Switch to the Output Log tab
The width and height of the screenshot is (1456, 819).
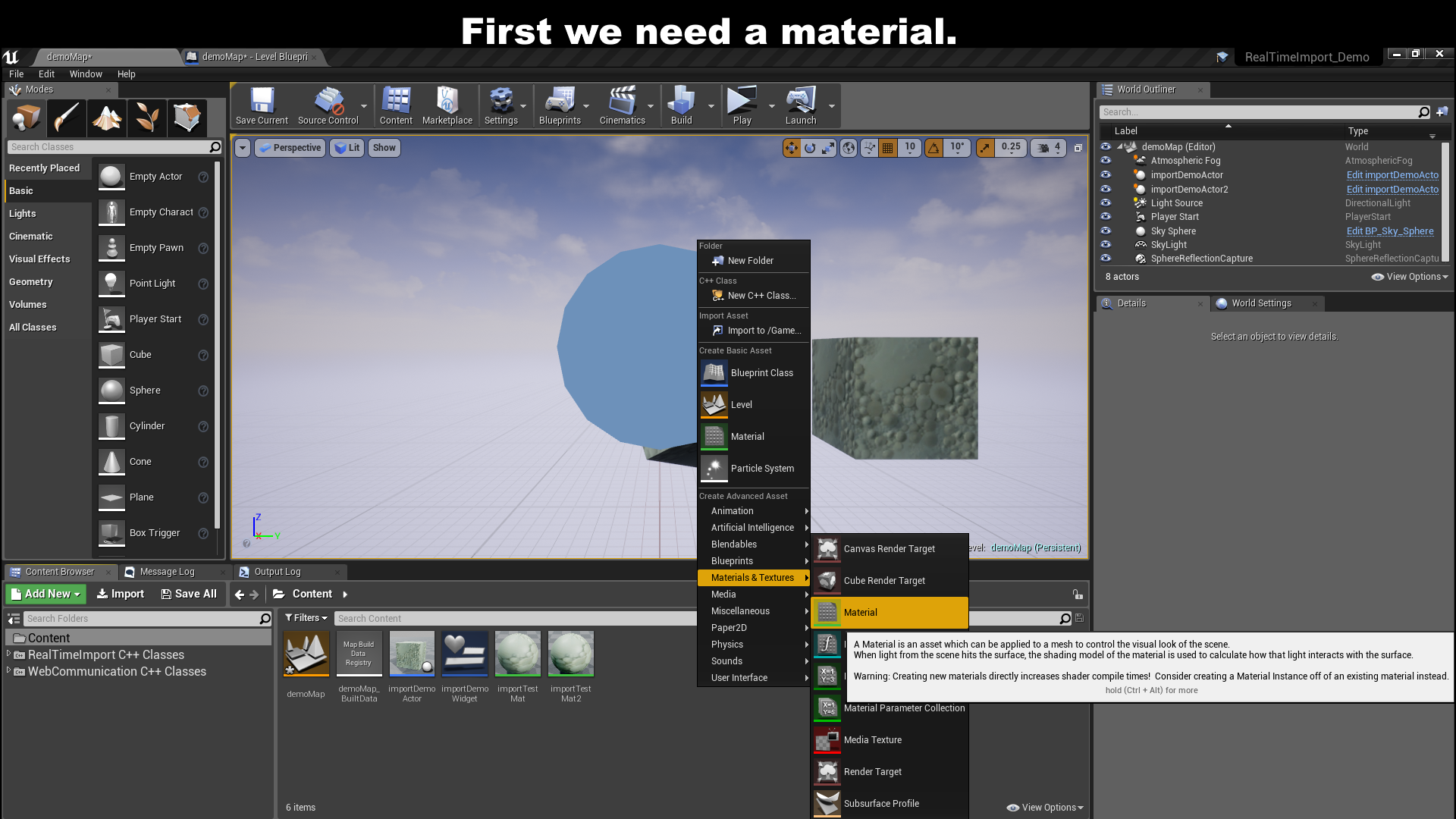pos(277,572)
